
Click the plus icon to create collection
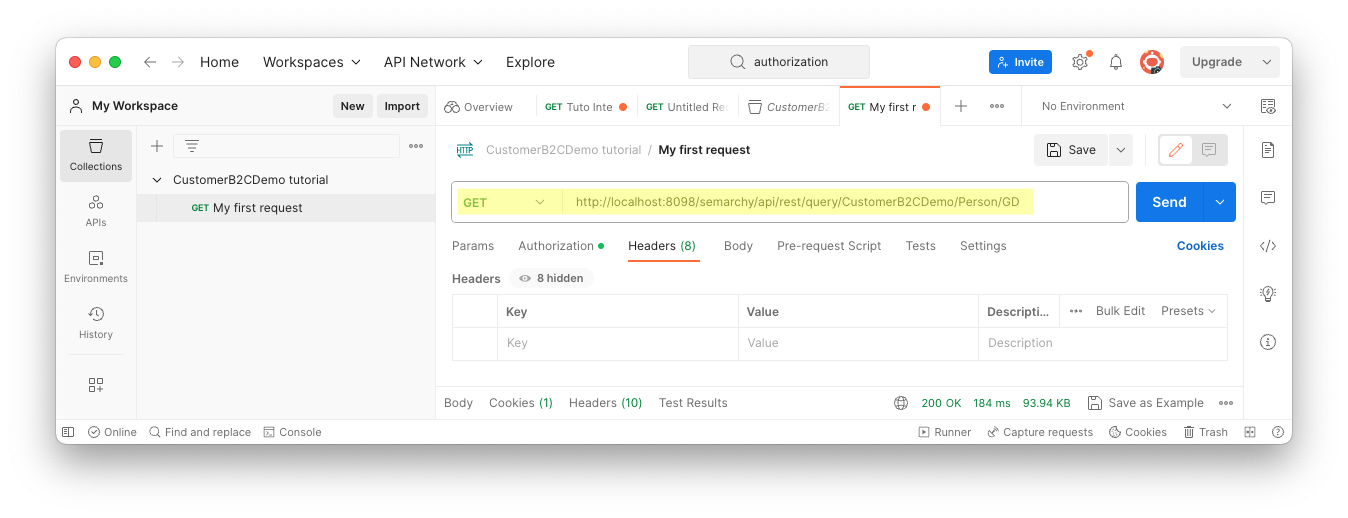157,146
